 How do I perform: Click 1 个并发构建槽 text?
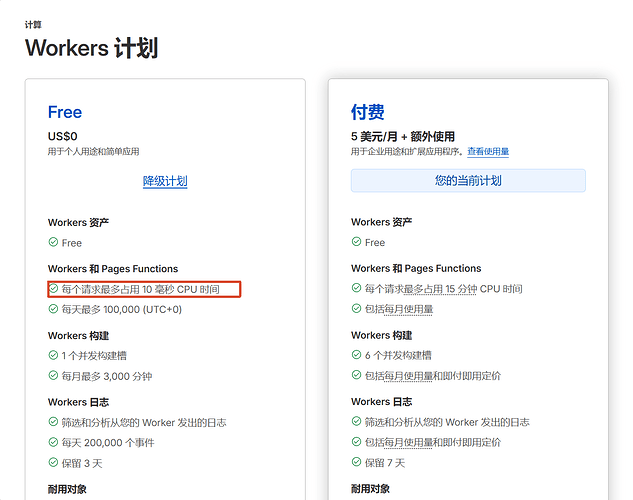coord(94,356)
